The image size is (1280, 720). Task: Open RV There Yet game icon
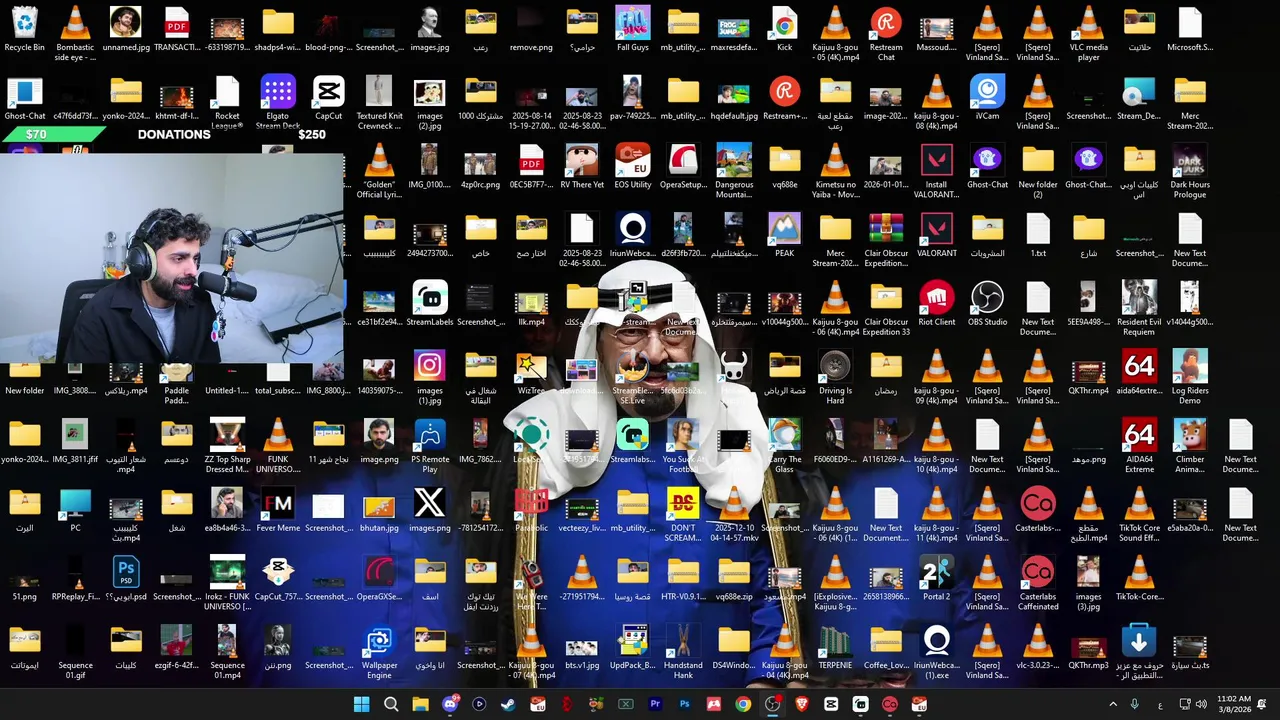pos(582,167)
